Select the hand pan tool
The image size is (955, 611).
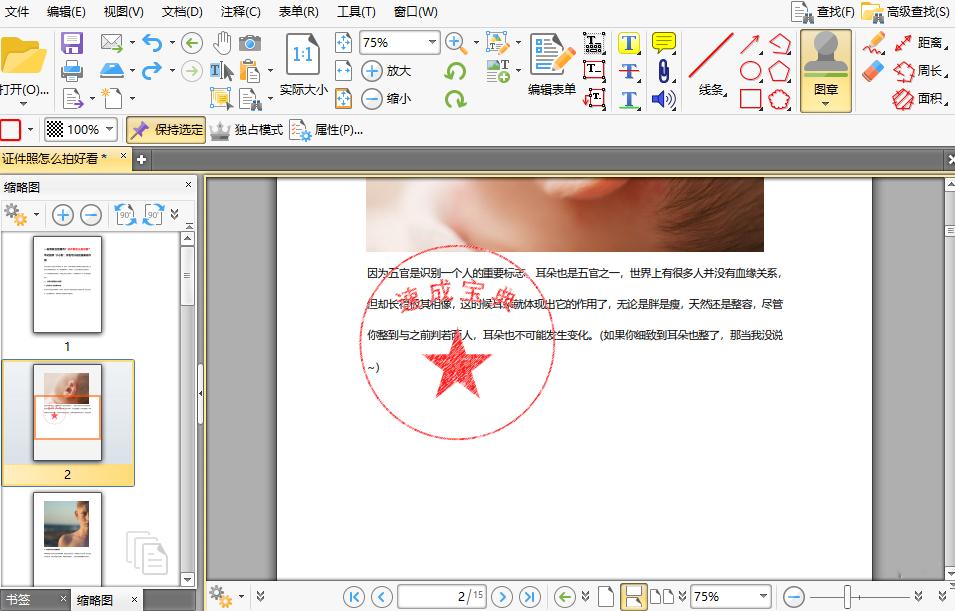click(220, 42)
